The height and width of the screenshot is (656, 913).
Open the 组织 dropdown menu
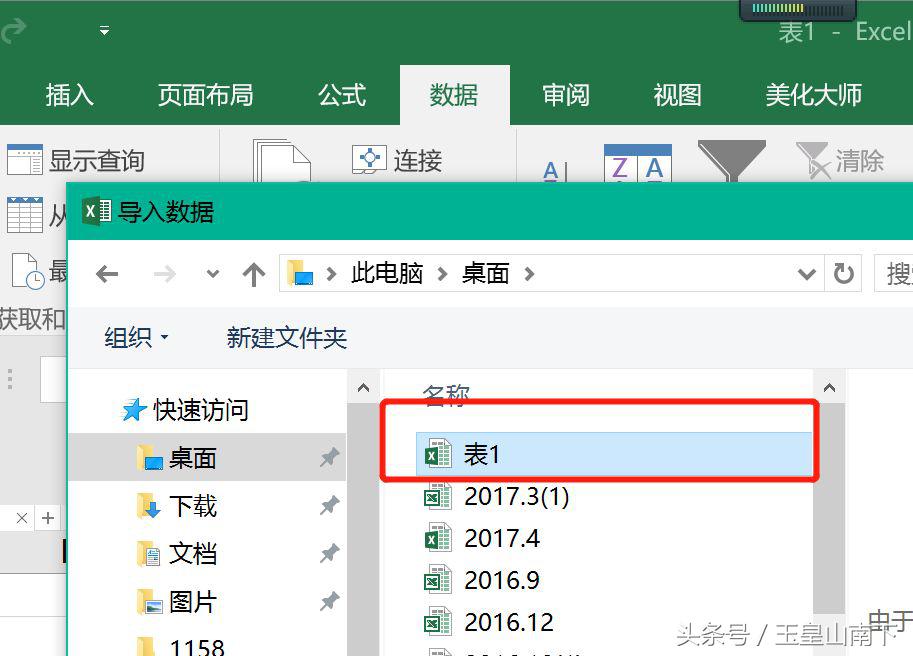[135, 337]
